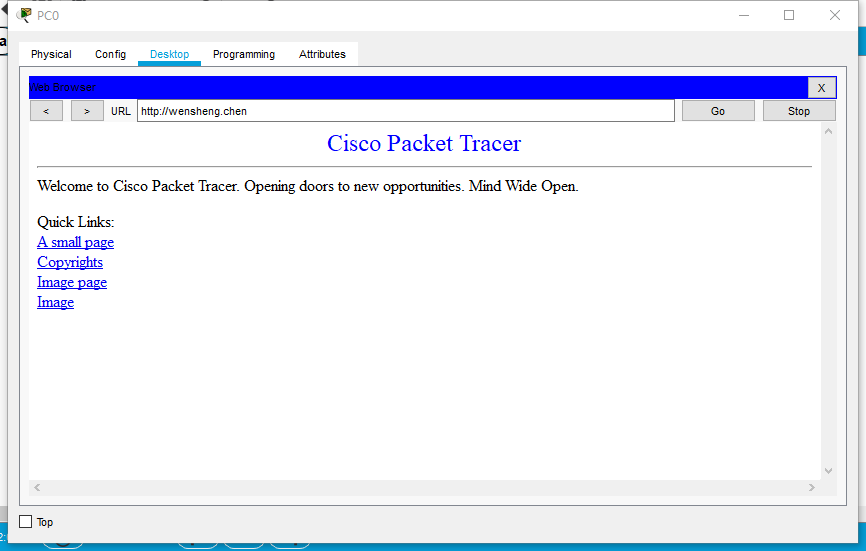Go forward with the browser forward button
Image resolution: width=866 pixels, height=551 pixels.
point(87,111)
